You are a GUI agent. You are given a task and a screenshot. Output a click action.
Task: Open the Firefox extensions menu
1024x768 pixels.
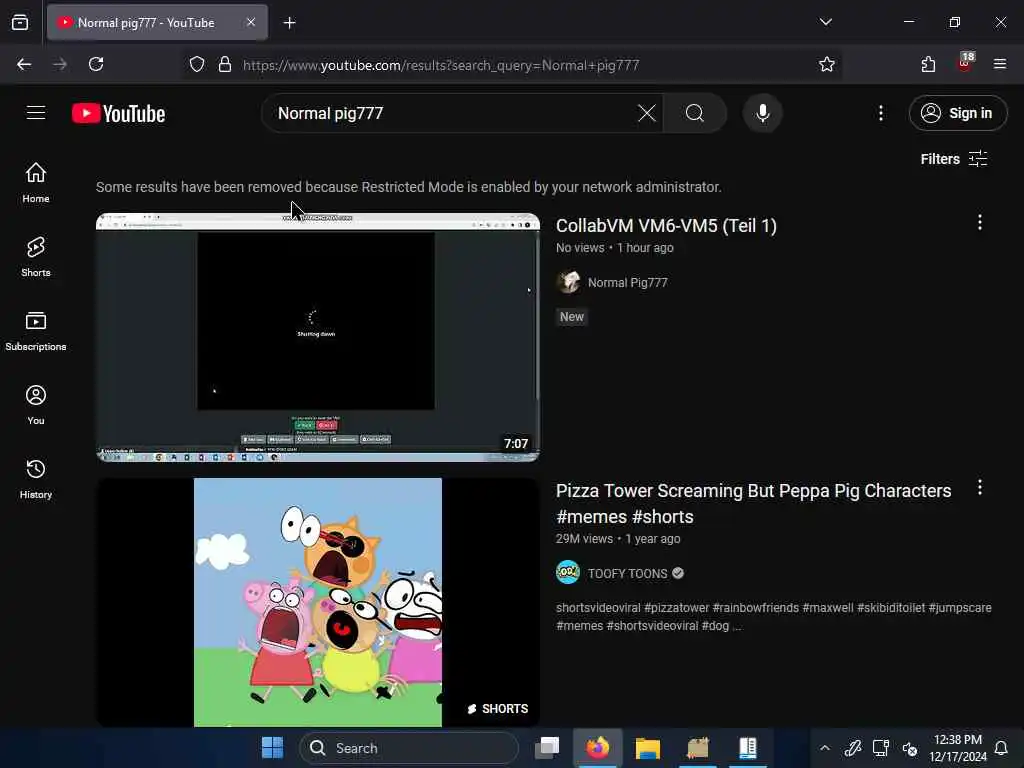(928, 64)
